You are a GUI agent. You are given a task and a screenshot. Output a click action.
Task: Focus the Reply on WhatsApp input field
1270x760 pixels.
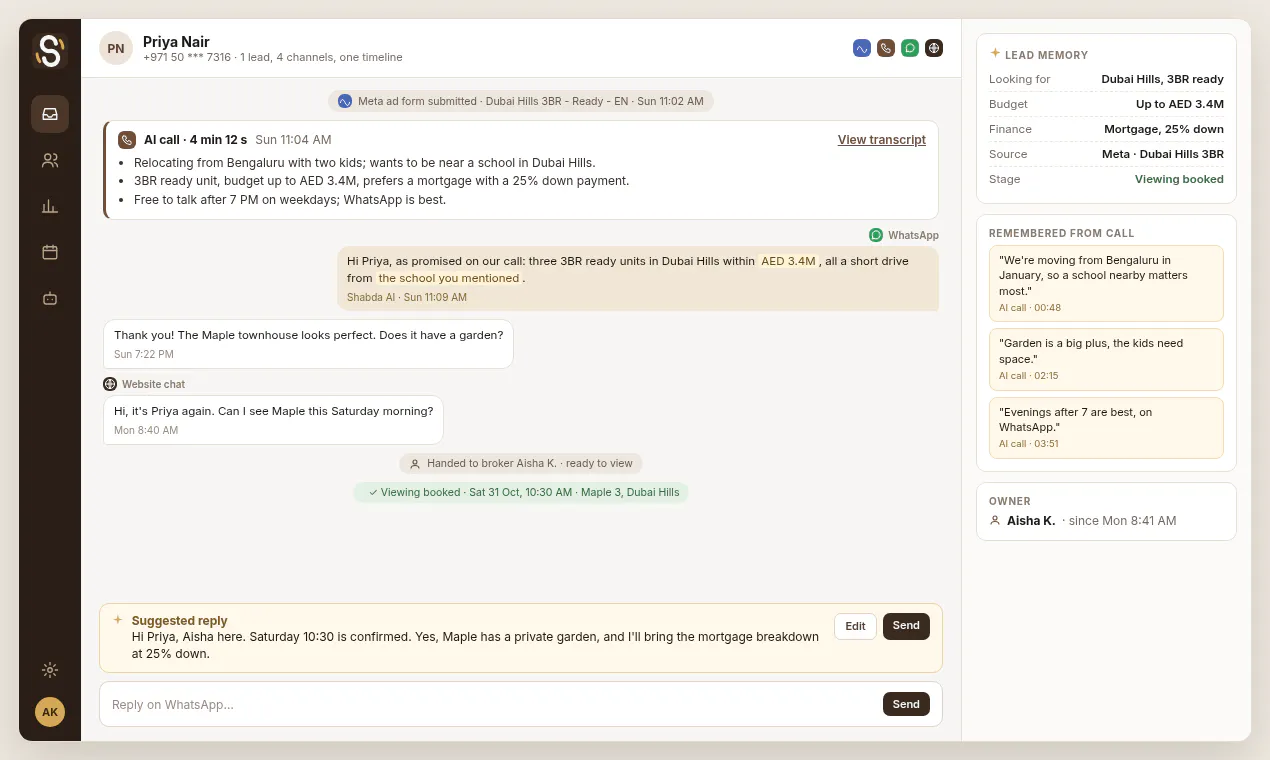pos(491,705)
